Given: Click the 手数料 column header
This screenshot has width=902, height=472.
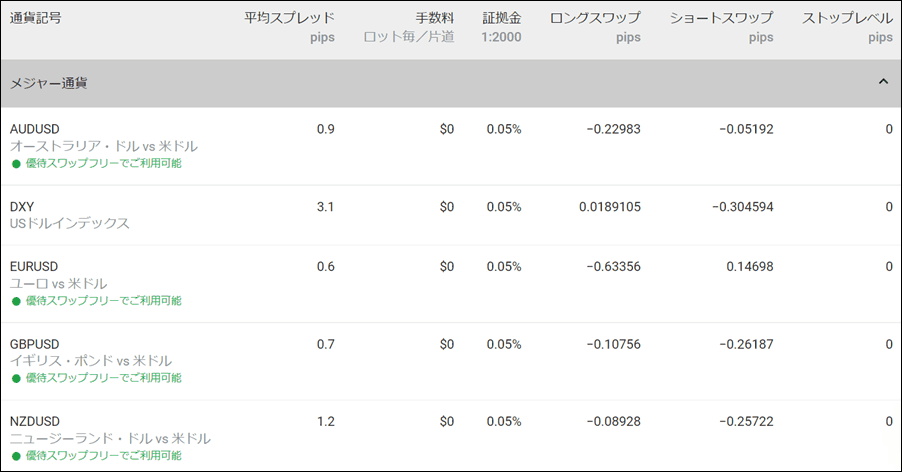Looking at the screenshot, I should point(435,18).
